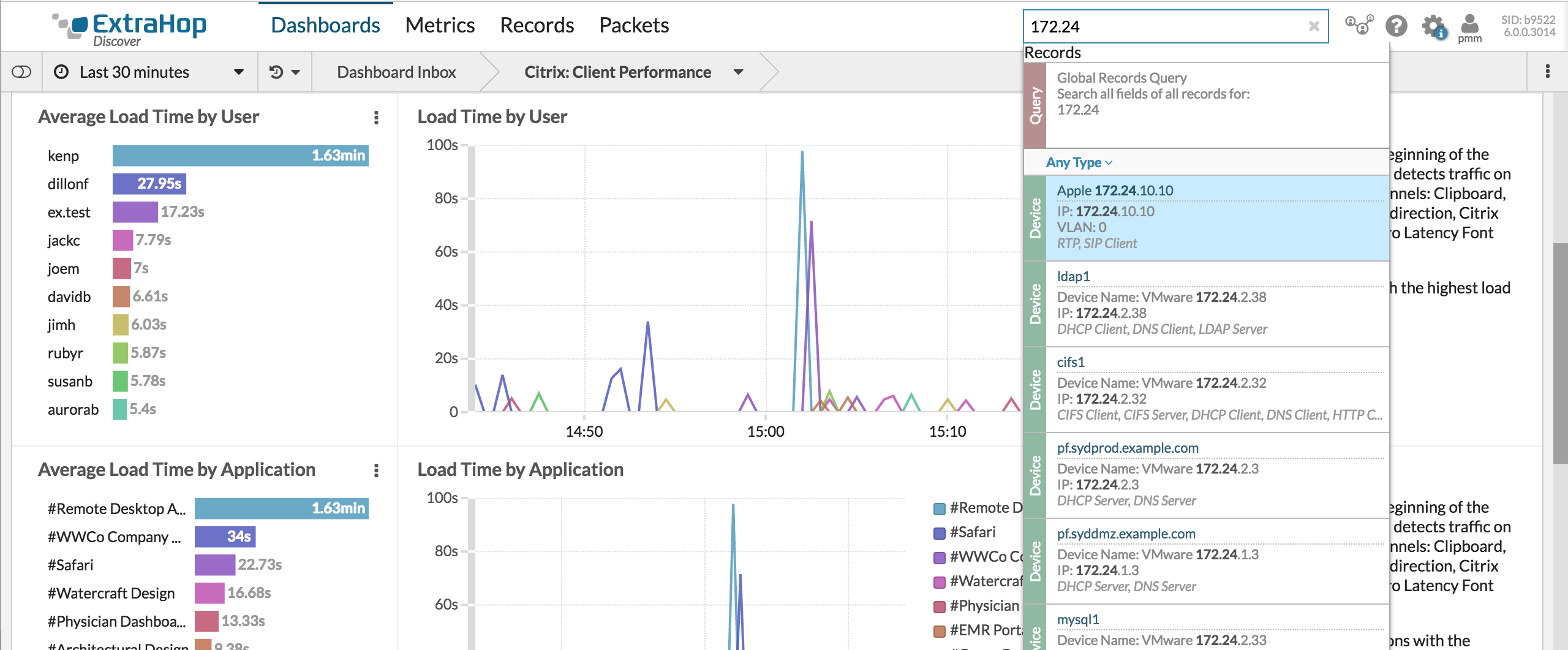
Task: Click the aurorab 5.4s bar
Action: 119,409
